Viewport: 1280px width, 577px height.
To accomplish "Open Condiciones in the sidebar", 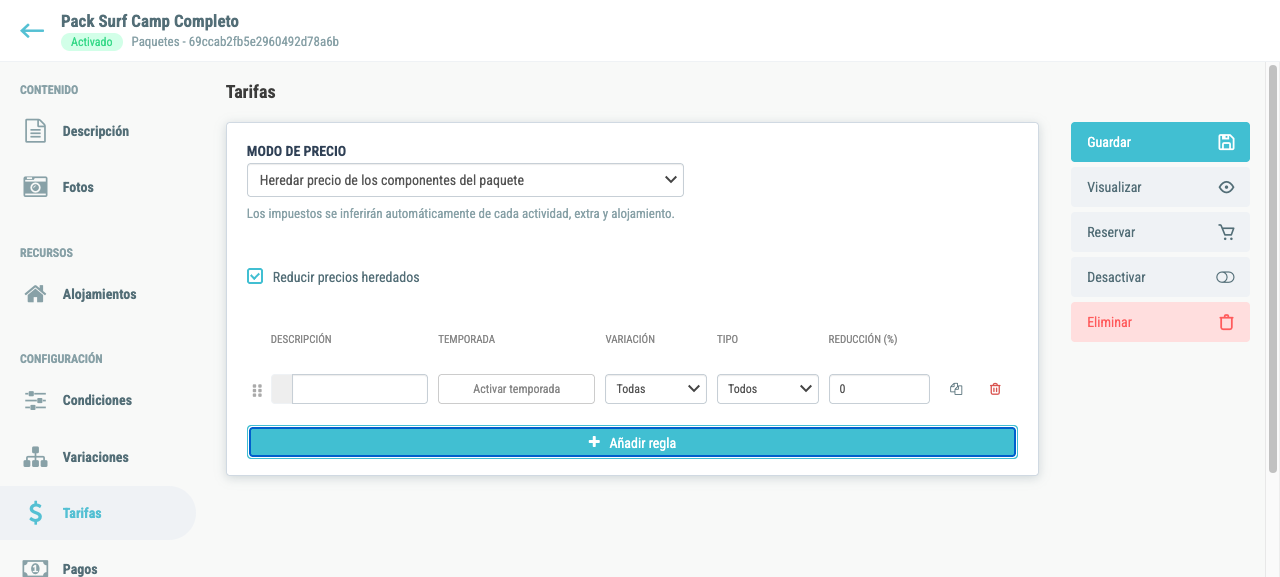I will [x=98, y=400].
